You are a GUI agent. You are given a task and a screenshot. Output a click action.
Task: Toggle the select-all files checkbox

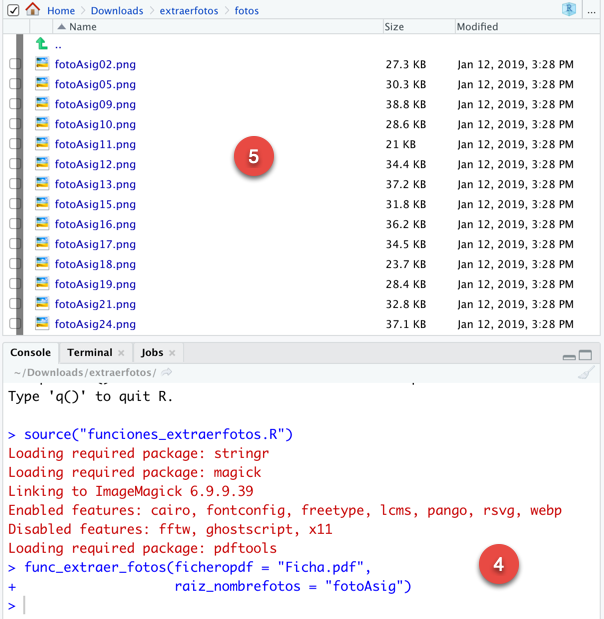pos(13,10)
